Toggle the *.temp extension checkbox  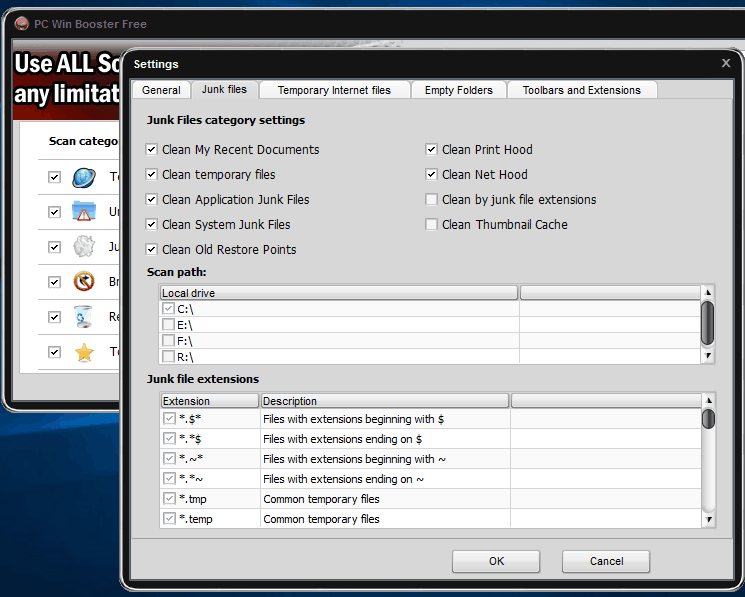click(x=169, y=518)
